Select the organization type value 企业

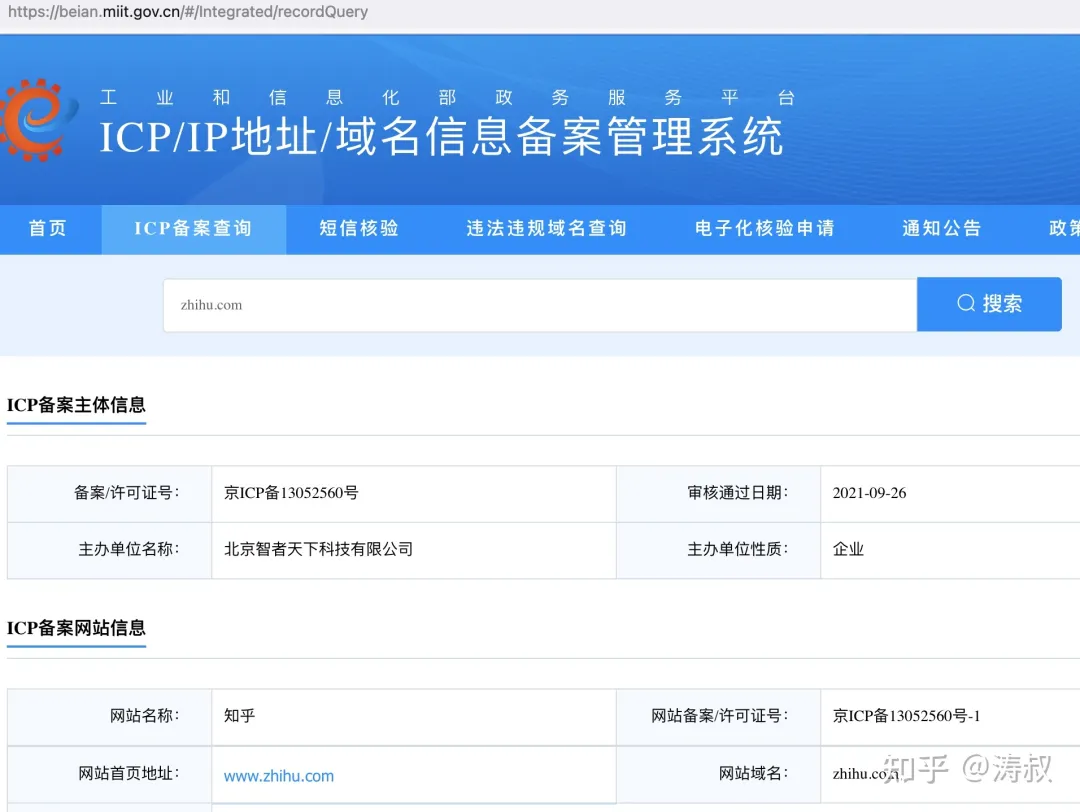pos(848,550)
